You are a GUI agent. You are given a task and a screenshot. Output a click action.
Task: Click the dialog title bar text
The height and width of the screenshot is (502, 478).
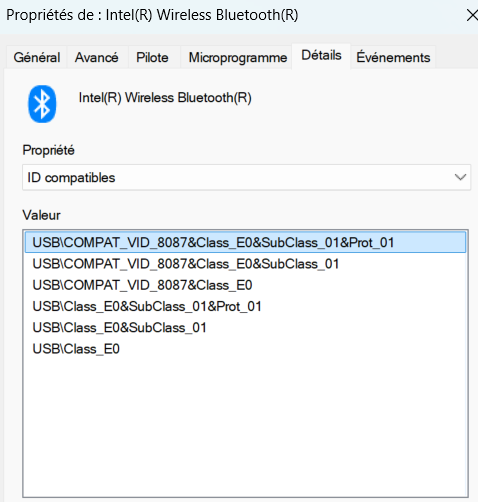(152, 15)
